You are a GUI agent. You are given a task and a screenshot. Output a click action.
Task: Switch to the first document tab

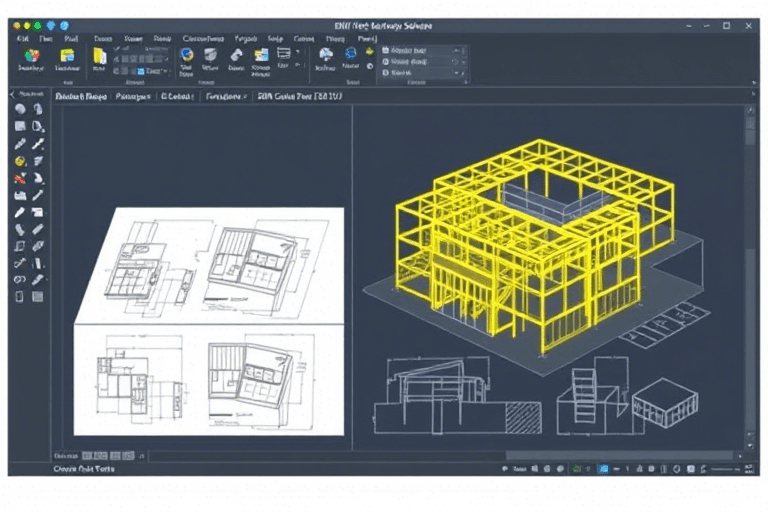point(80,98)
